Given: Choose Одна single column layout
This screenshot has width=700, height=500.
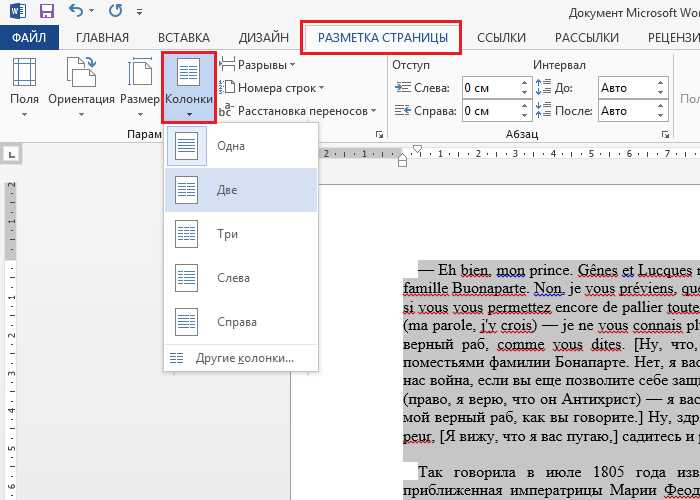Looking at the screenshot, I should (x=241, y=146).
